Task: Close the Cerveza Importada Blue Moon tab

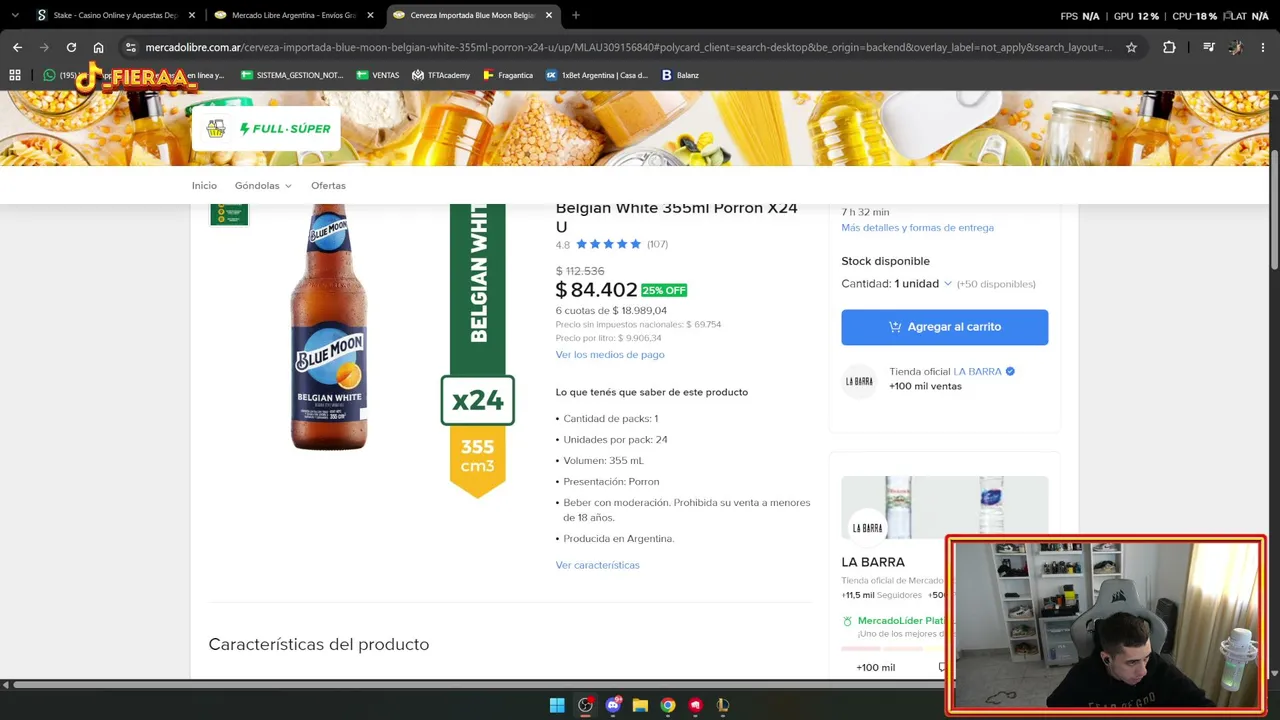Action: pos(549,15)
